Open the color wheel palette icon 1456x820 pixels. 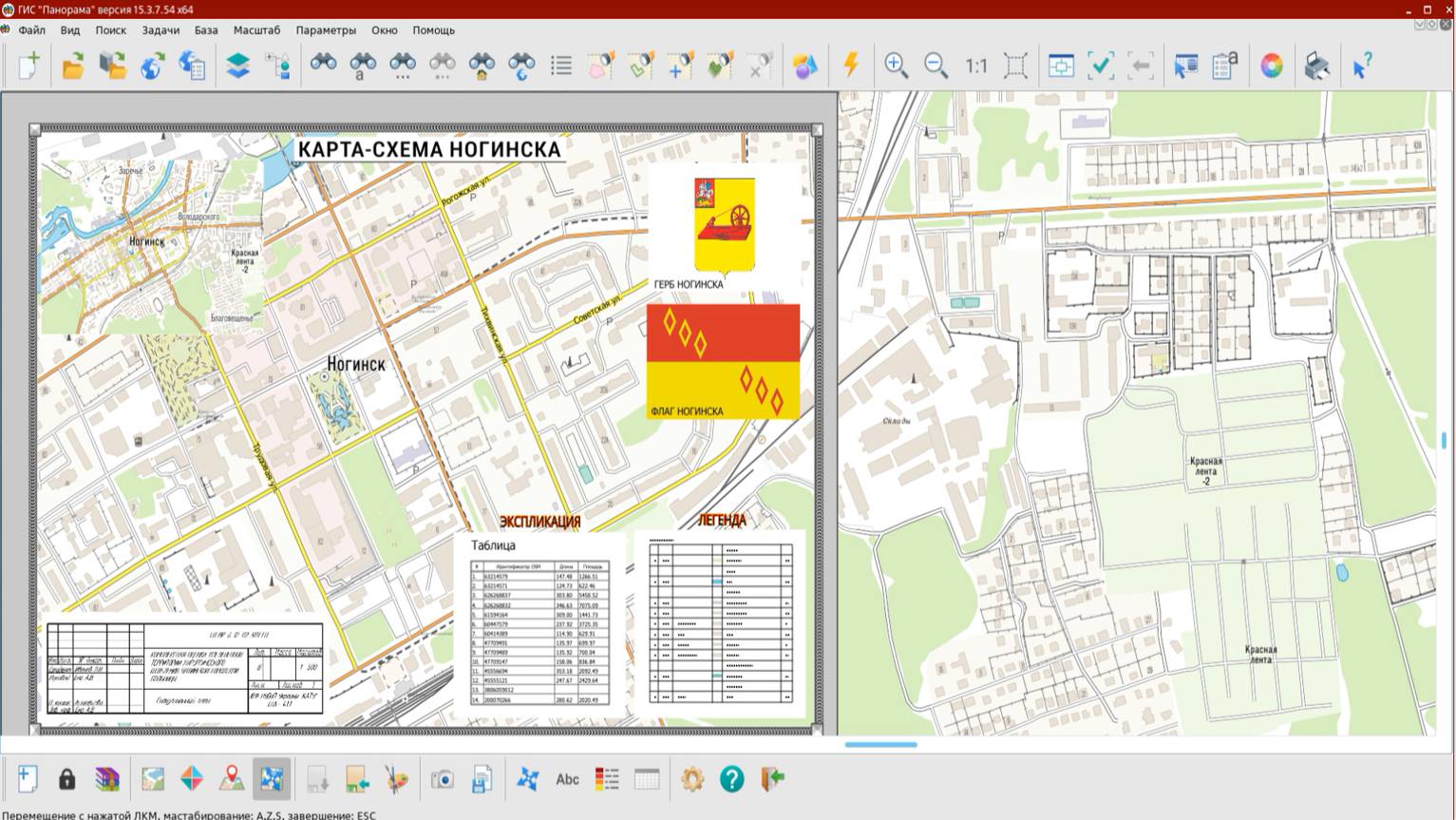pyautogui.click(x=1271, y=66)
